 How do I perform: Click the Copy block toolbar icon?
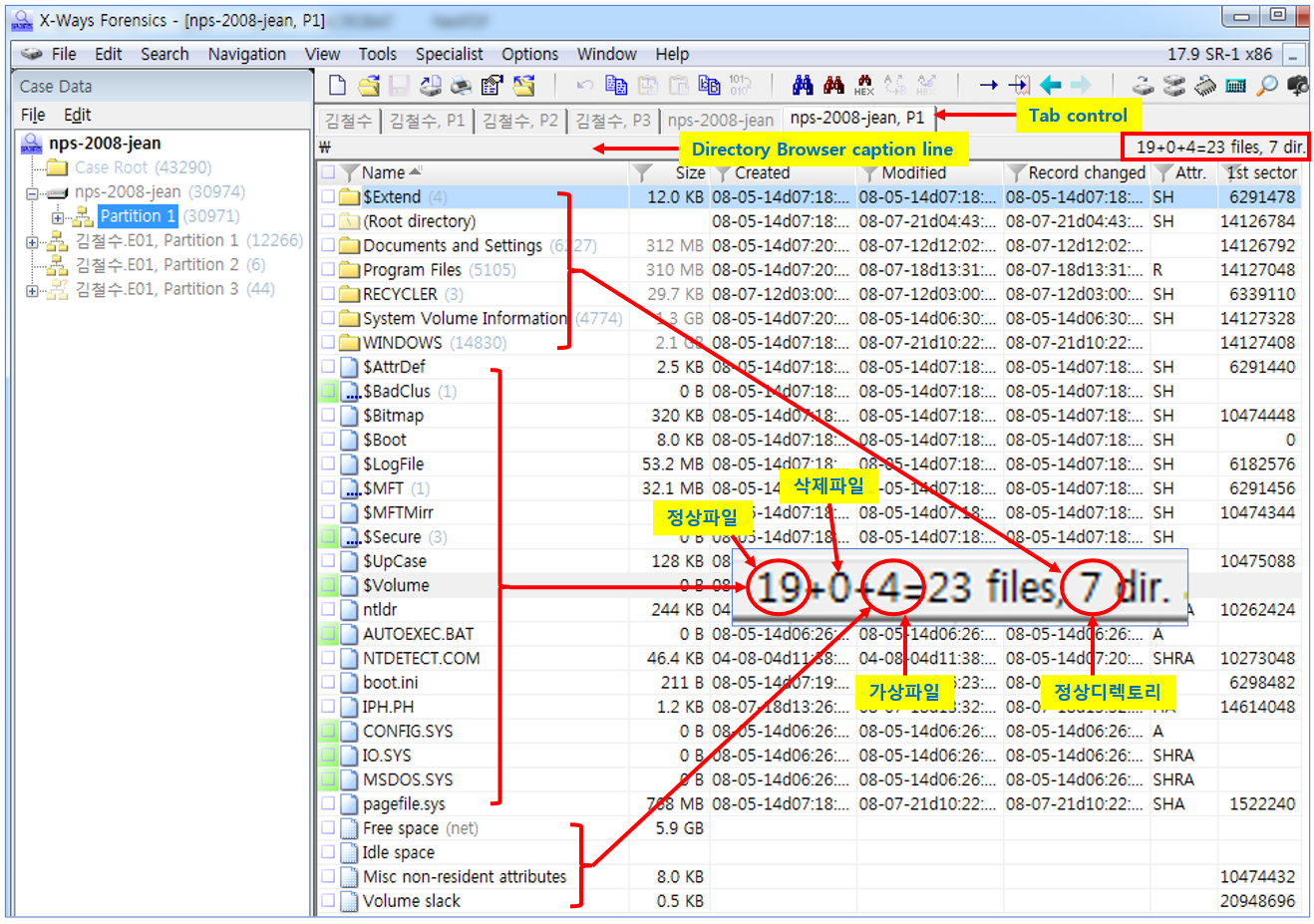click(616, 86)
